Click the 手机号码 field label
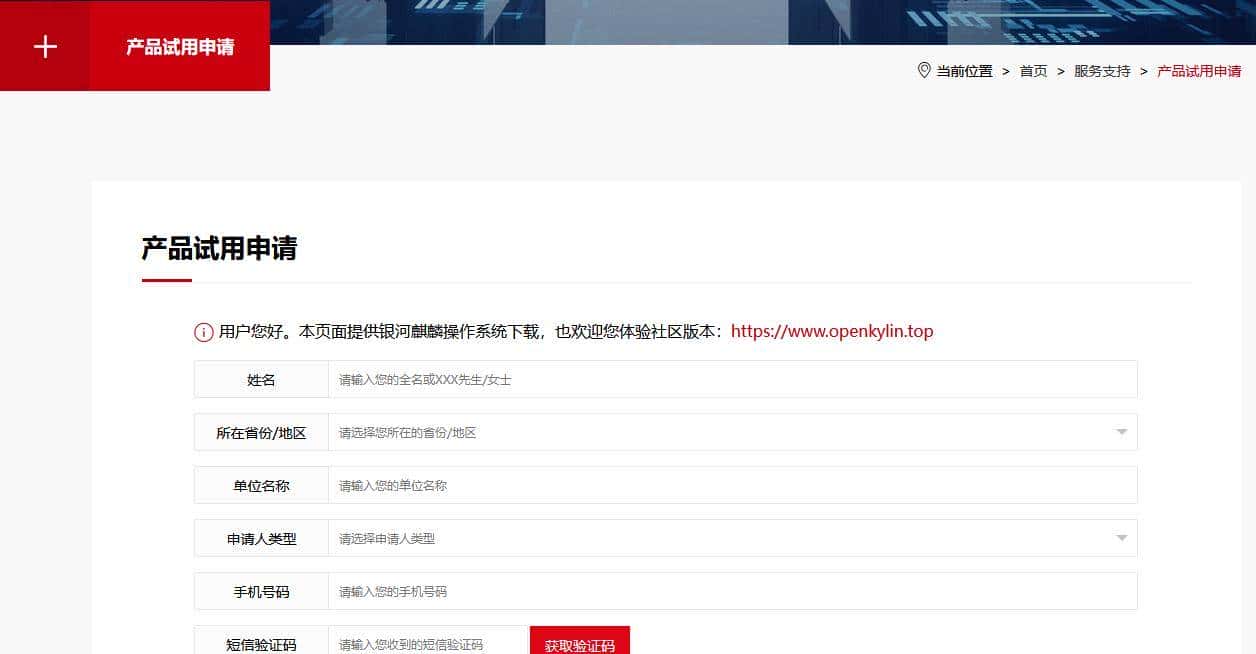 coord(261,592)
